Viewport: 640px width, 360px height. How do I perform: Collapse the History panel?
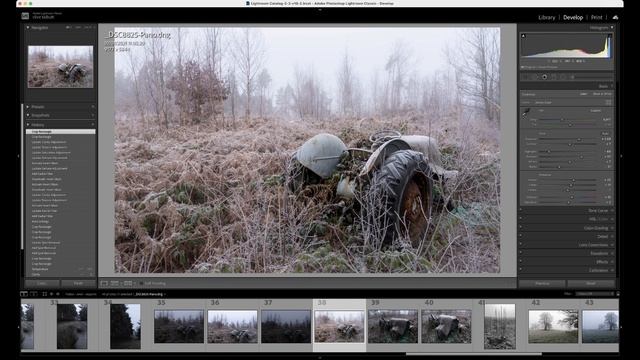point(28,124)
